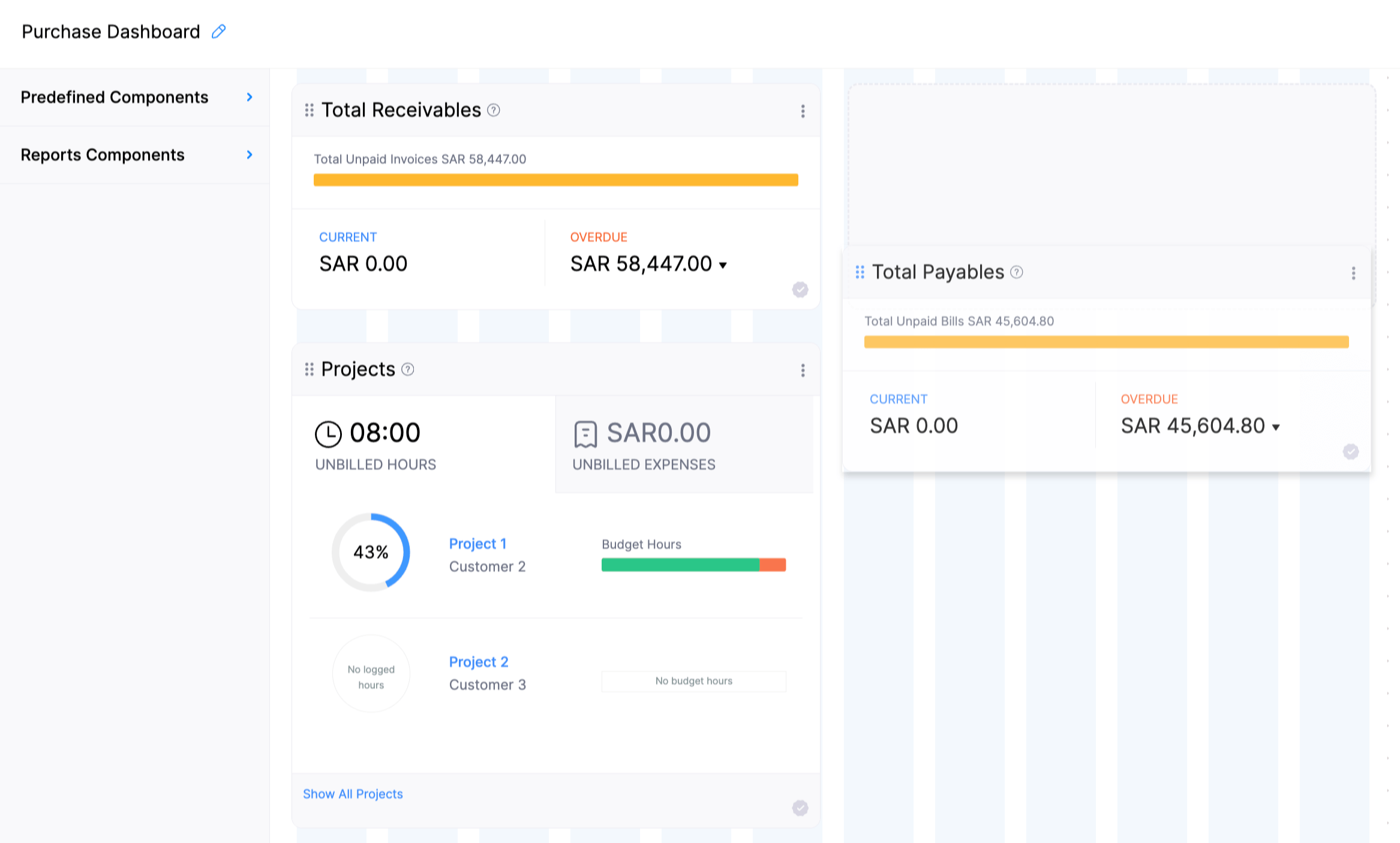The width and height of the screenshot is (1400, 843).
Task: Click the help icon next to Total Receivables
Action: [494, 110]
